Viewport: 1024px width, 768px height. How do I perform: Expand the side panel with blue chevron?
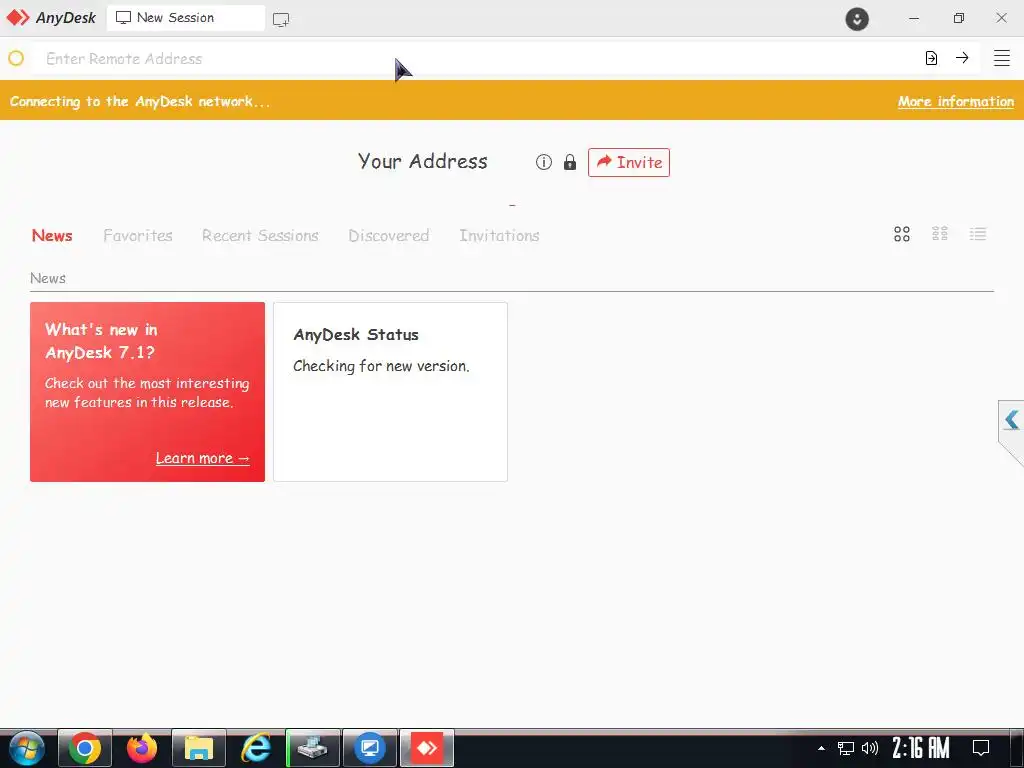(1012, 419)
